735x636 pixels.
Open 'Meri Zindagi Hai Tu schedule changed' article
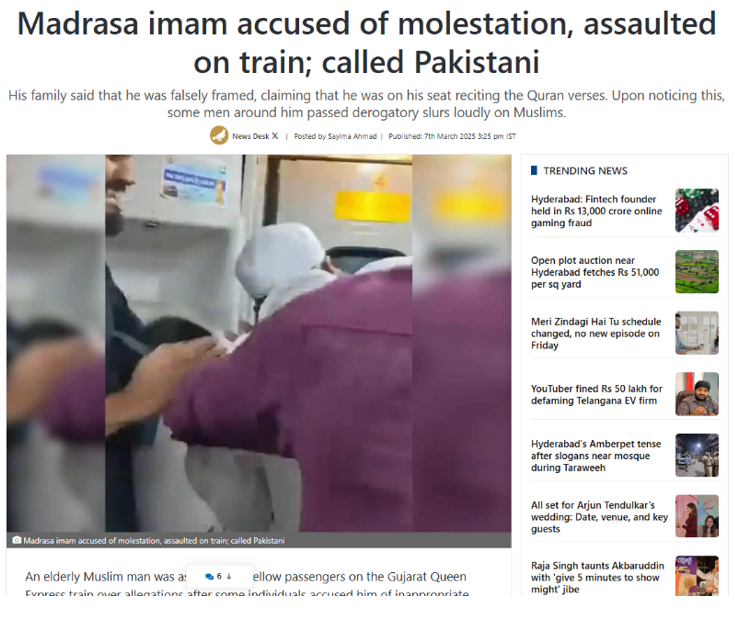[596, 333]
